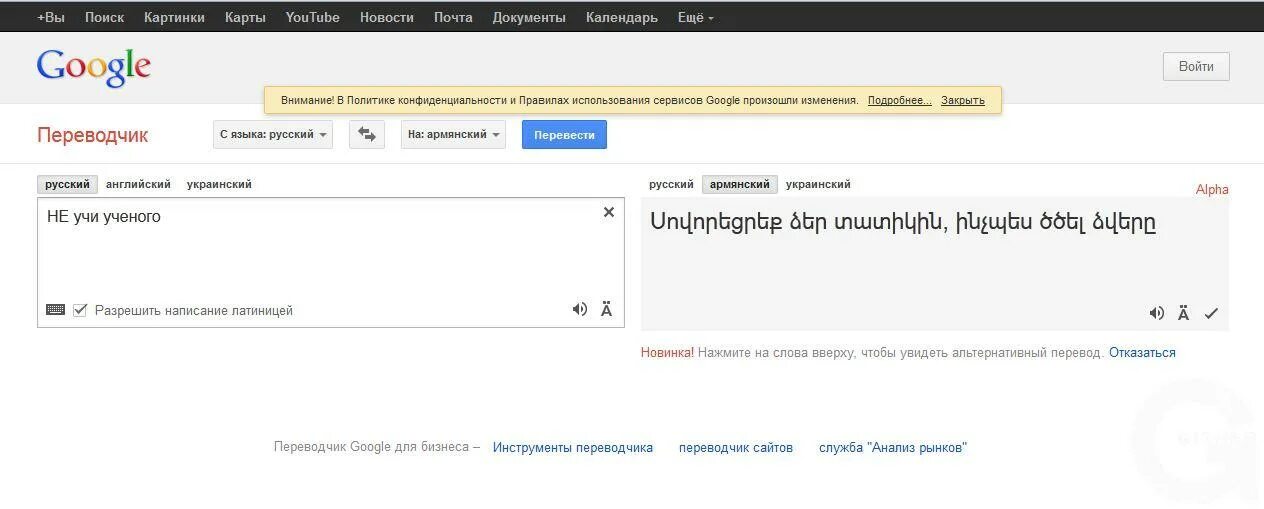Open the 'На: армянский' dropdown
The width and height of the screenshot is (1264, 509).
[453, 134]
